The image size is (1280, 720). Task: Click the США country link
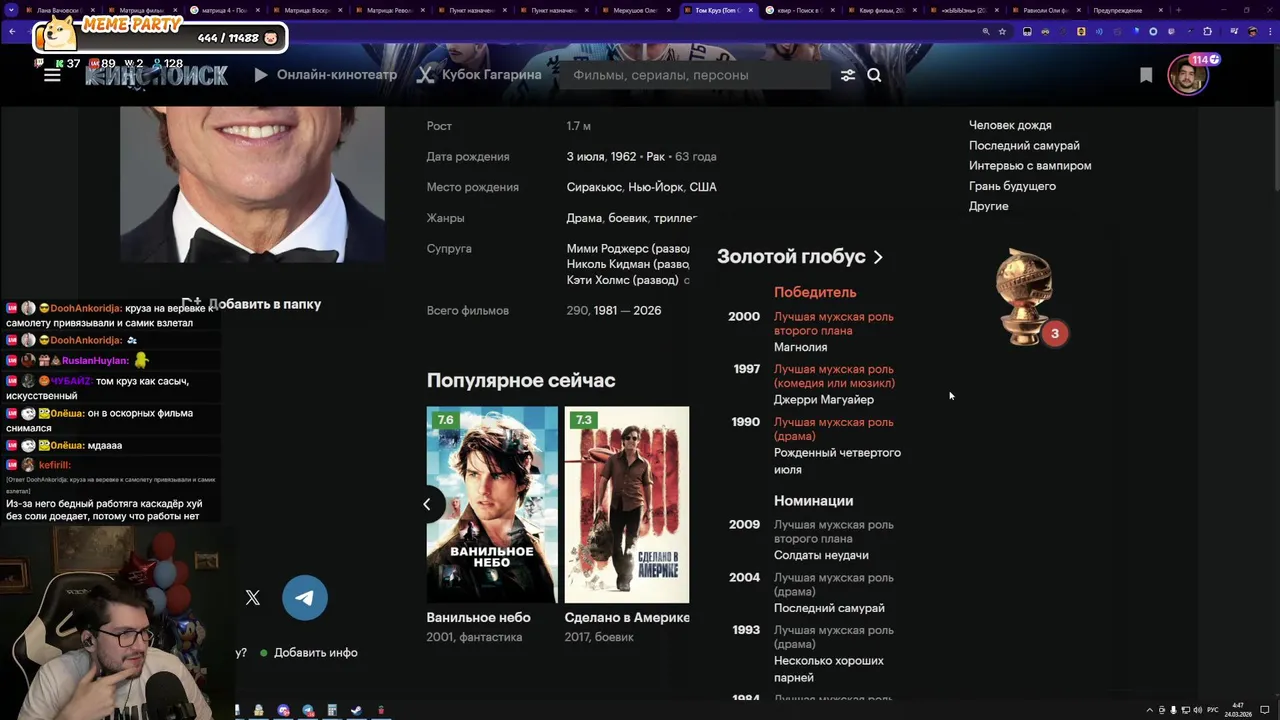coord(703,187)
